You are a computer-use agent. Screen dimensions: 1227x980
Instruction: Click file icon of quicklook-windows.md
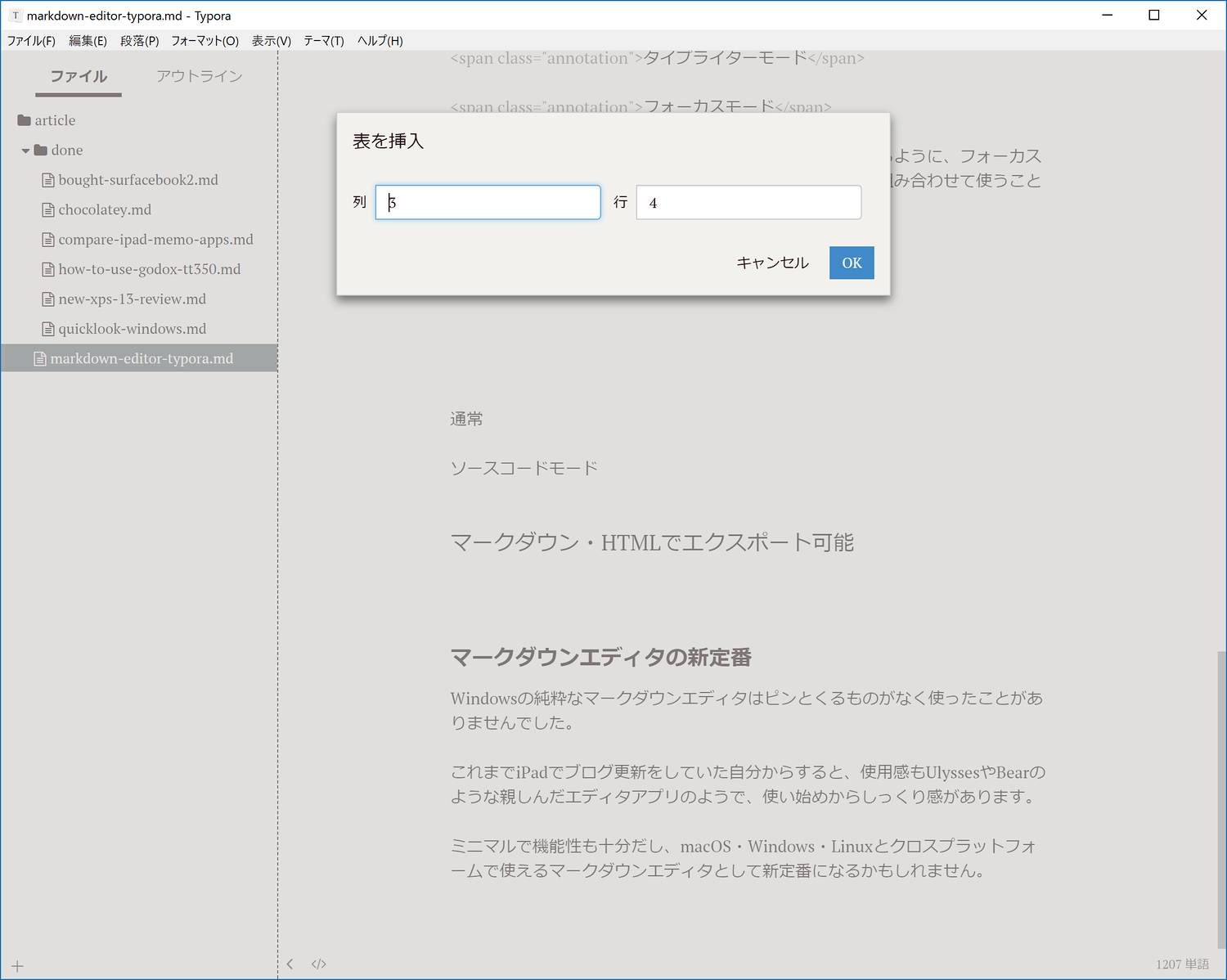click(48, 330)
